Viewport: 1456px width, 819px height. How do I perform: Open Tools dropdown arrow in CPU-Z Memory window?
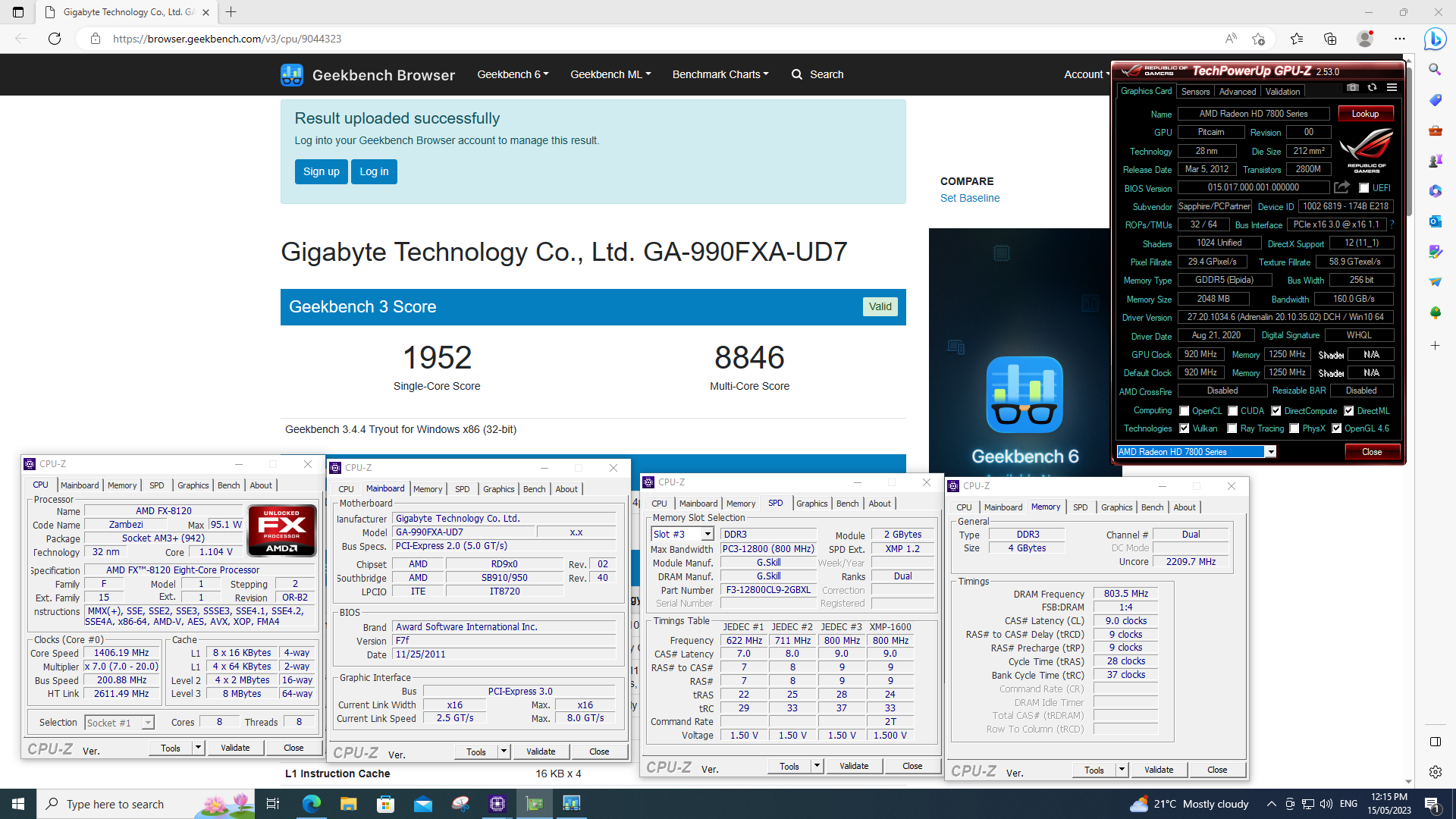tap(1122, 770)
